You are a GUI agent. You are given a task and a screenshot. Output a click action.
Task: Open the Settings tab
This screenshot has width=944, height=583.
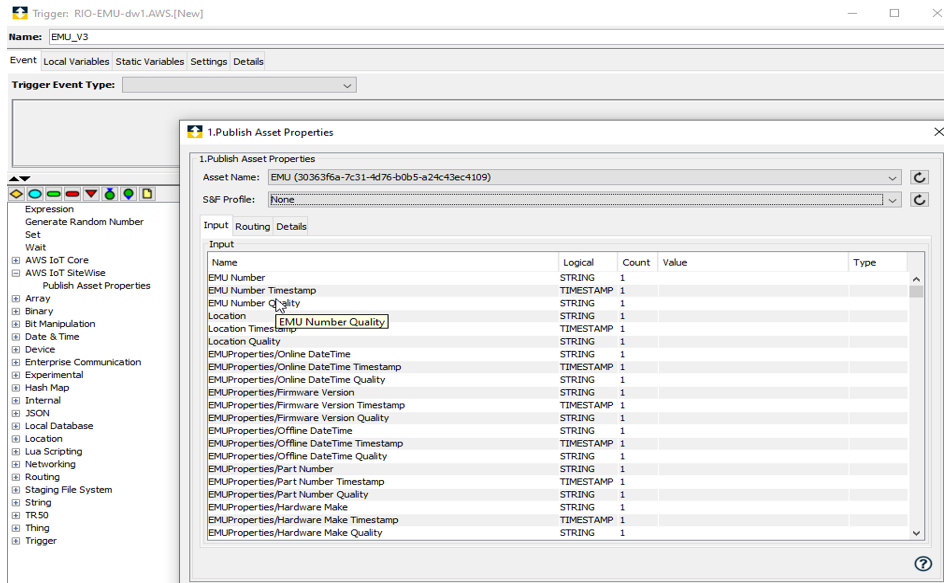click(x=208, y=61)
